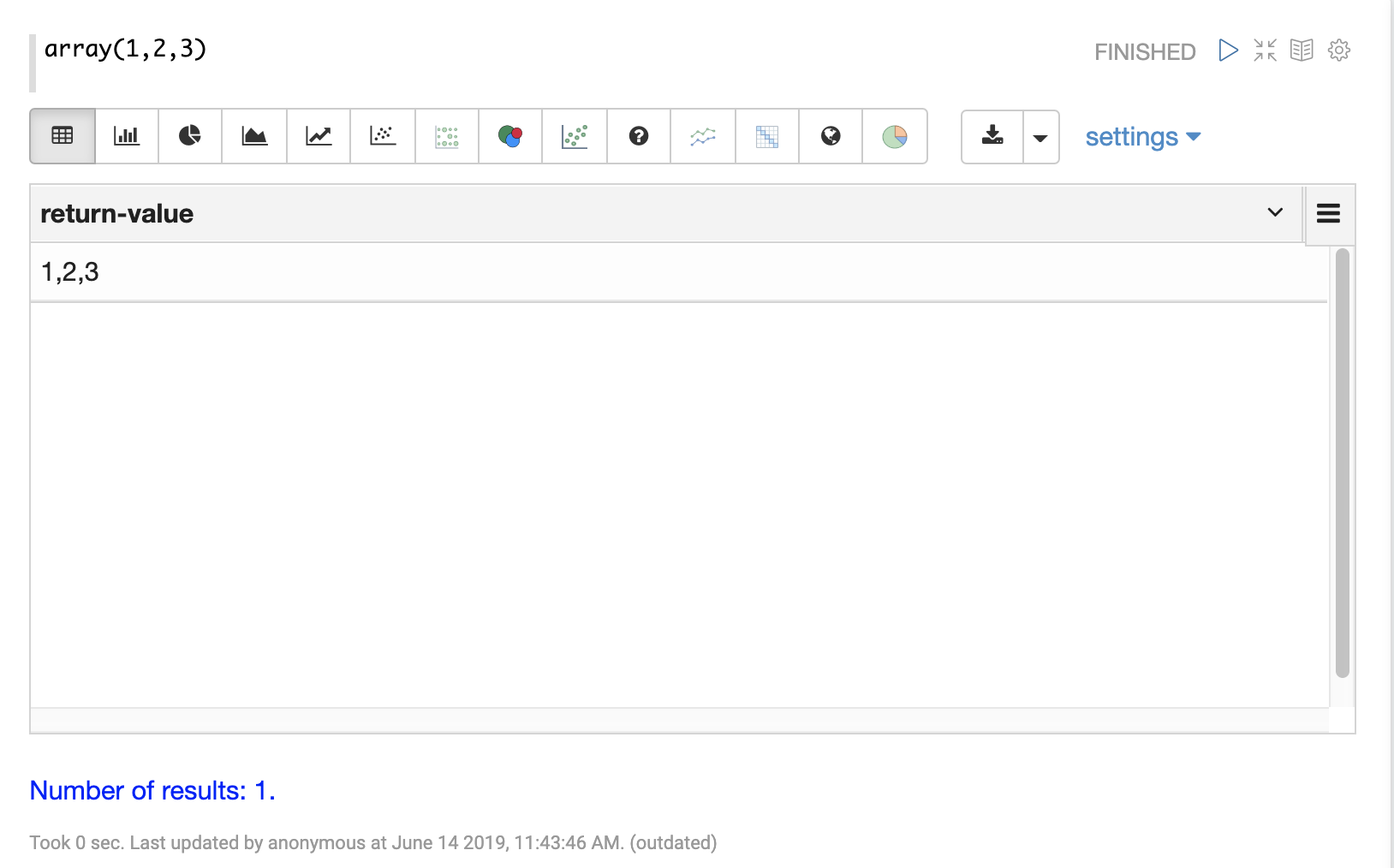Image resolution: width=1394 pixels, height=868 pixels.
Task: Select the red-green-blue bubble chart icon
Action: [510, 136]
